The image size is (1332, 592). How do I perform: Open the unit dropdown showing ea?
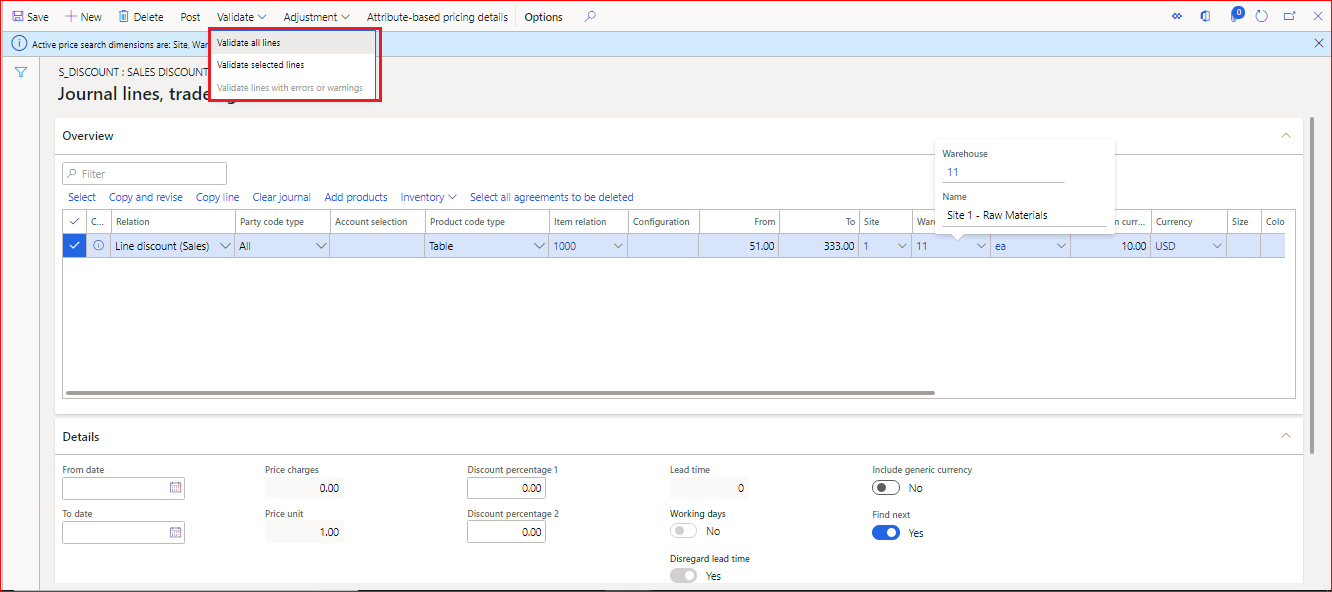pos(1061,246)
